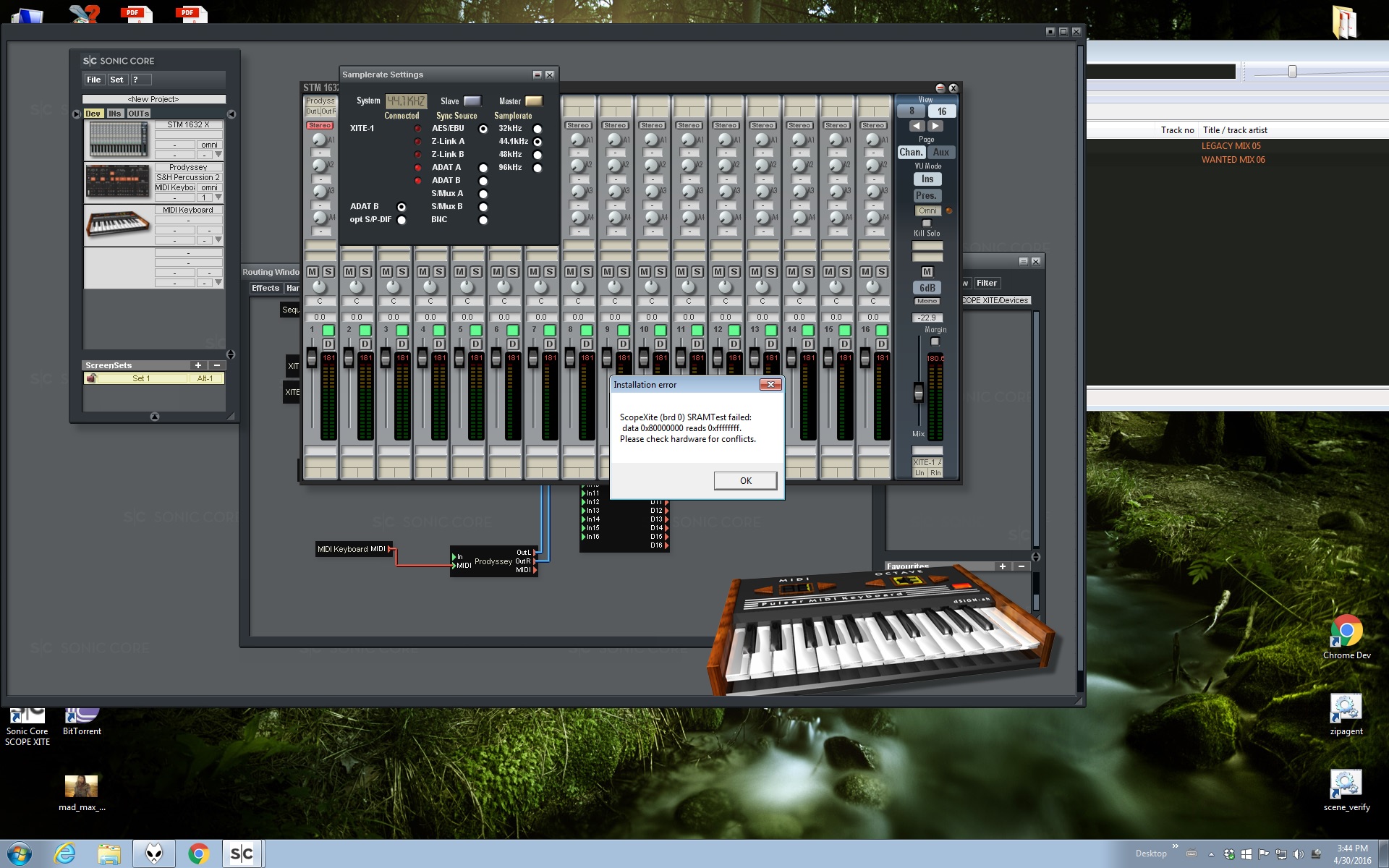1389x868 pixels.
Task: Click the Kill Solo button
Action: (926, 224)
